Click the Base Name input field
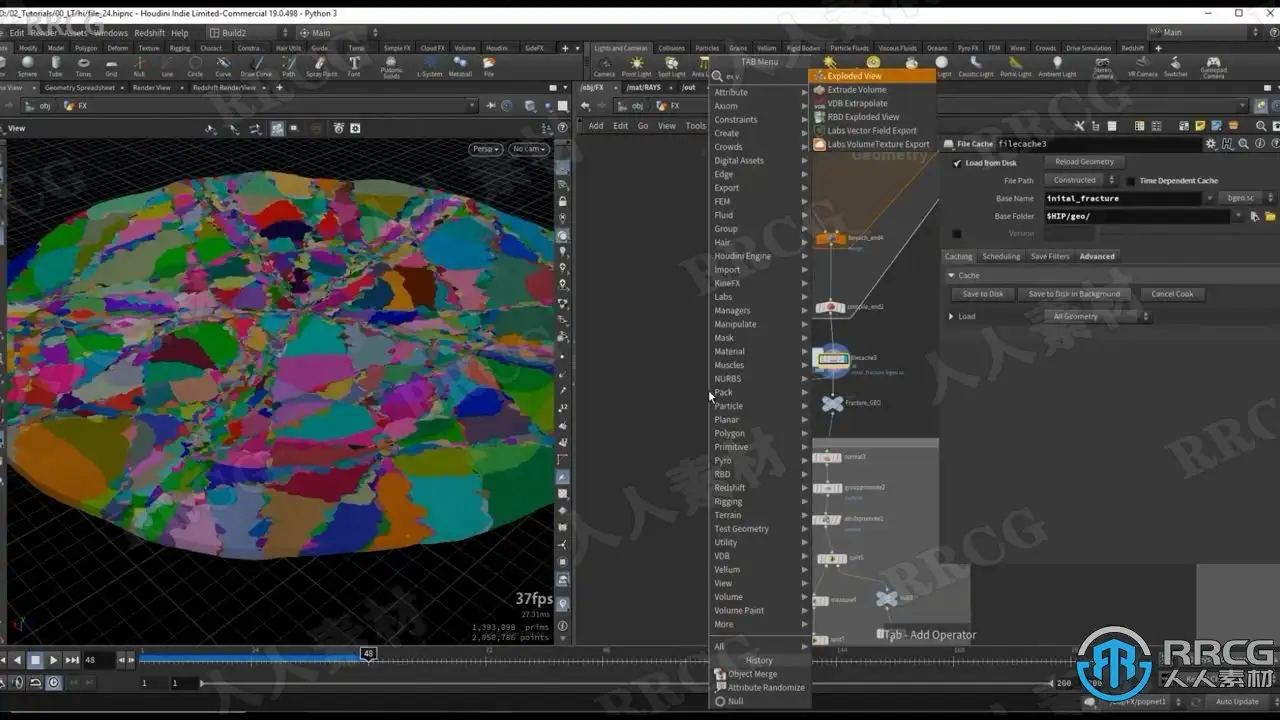The width and height of the screenshot is (1280, 720). [x=1123, y=198]
